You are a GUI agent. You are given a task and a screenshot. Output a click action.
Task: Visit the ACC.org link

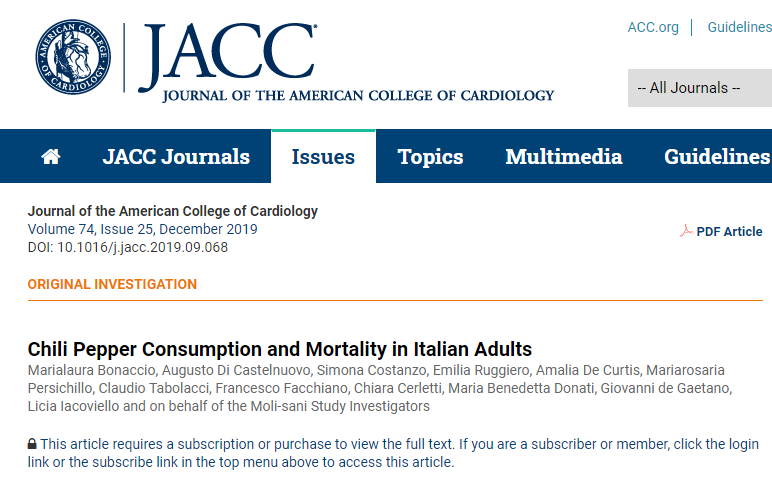653,27
